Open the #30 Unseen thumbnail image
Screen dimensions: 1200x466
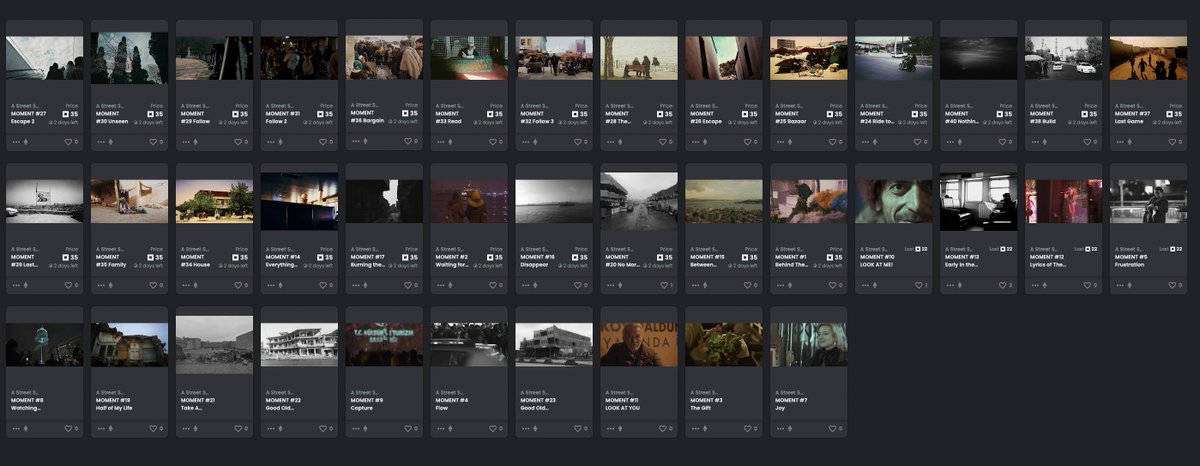tap(129, 58)
